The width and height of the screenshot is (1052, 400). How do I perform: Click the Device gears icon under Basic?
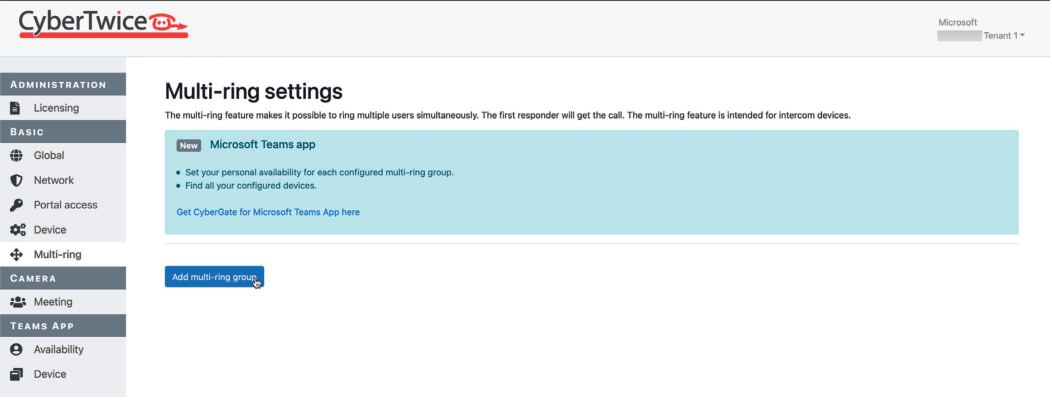(17, 230)
